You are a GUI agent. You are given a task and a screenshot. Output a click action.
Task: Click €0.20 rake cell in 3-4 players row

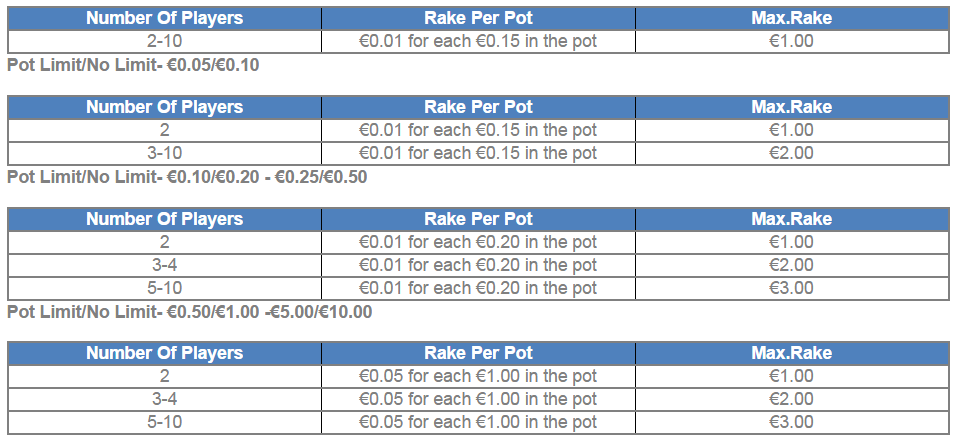click(x=478, y=265)
